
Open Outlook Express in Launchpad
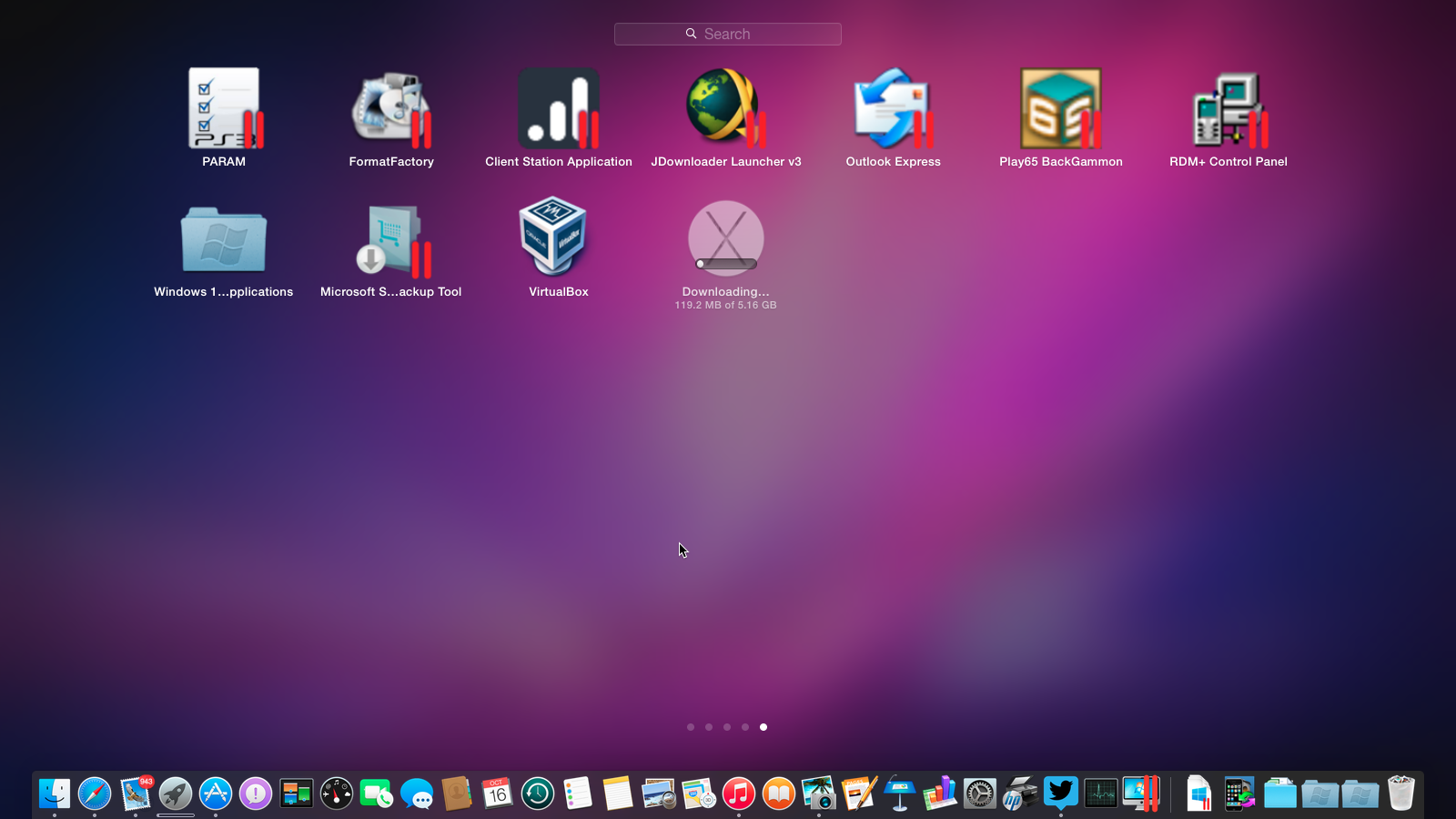coord(894,109)
